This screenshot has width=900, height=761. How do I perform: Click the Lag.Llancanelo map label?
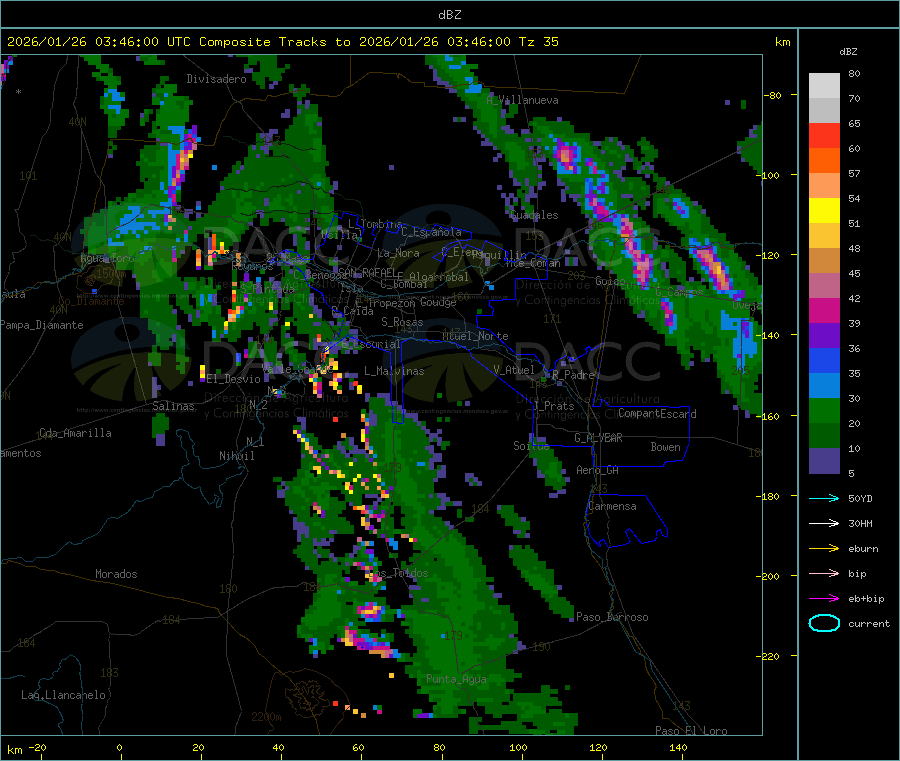[x=64, y=696]
